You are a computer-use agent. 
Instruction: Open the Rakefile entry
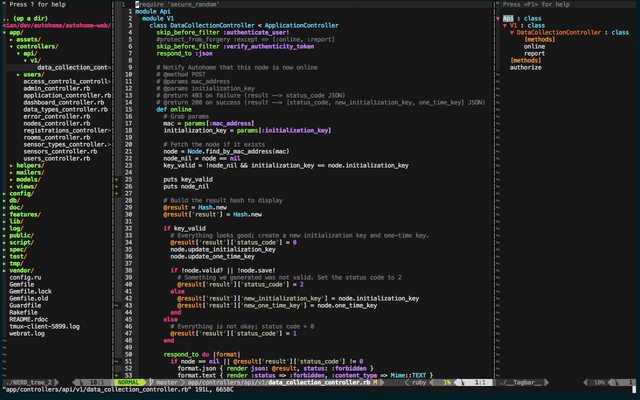click(23, 312)
